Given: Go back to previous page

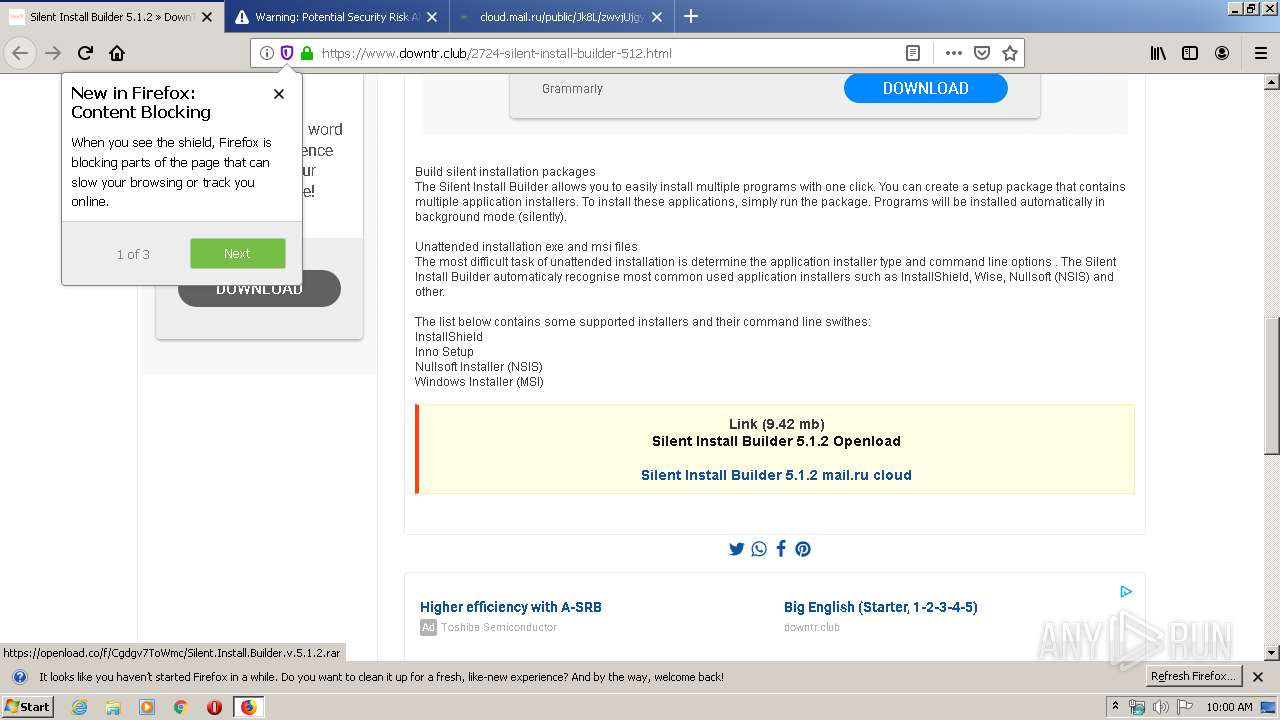Looking at the screenshot, I should point(20,53).
